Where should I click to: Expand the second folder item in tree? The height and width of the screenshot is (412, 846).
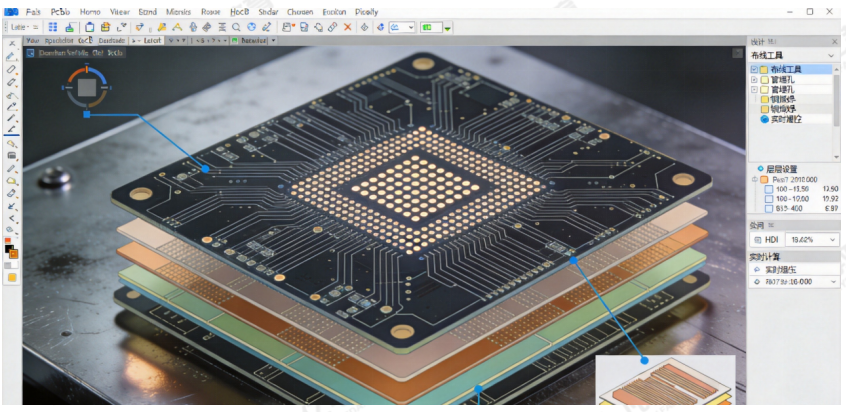coord(754,79)
